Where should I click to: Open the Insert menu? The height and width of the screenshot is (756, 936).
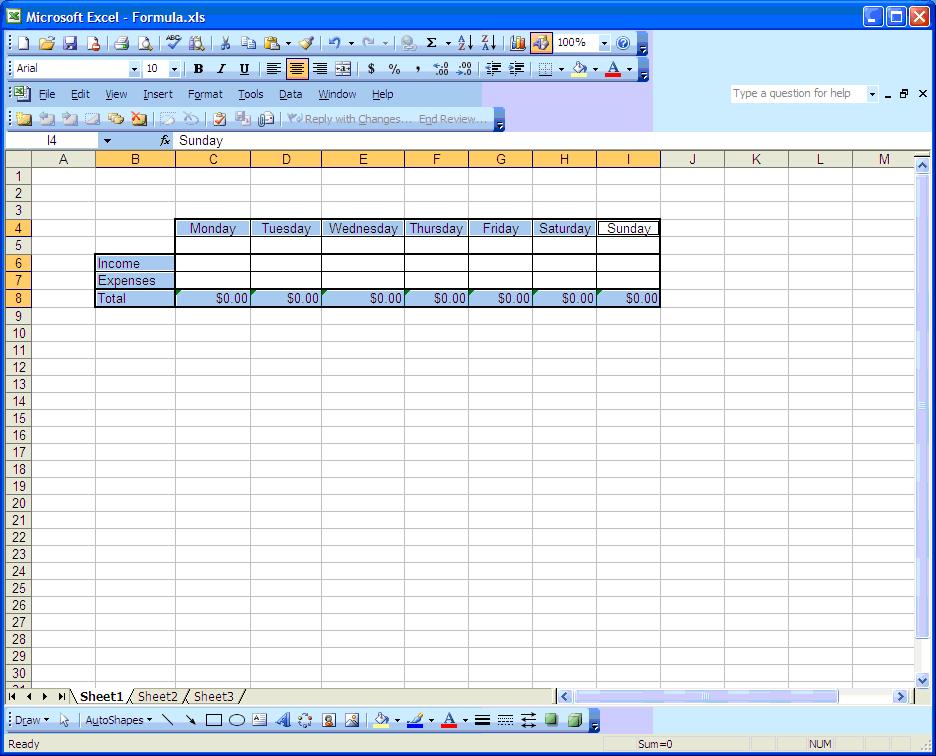[158, 94]
